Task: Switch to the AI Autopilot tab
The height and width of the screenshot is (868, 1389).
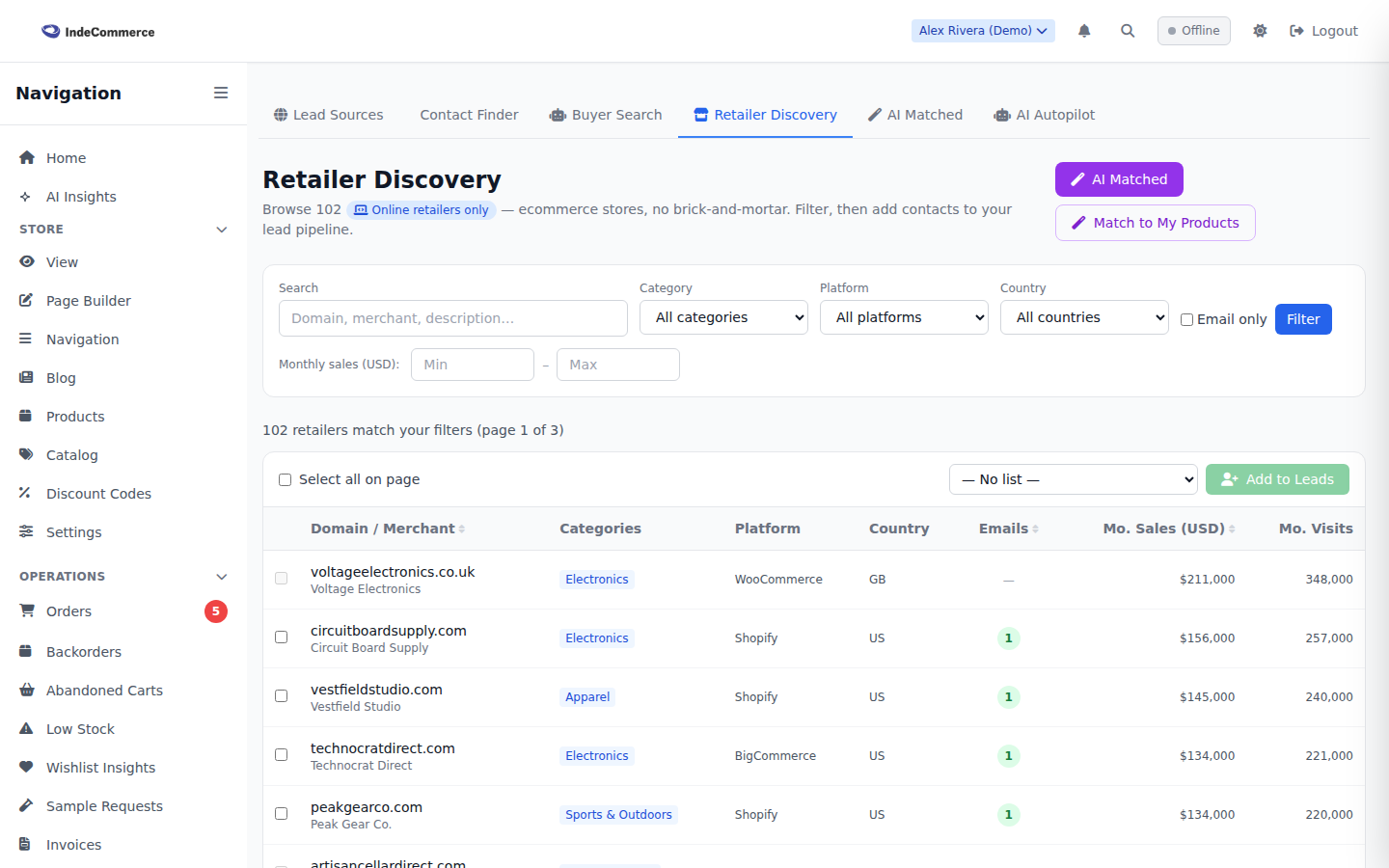Action: [x=1045, y=115]
